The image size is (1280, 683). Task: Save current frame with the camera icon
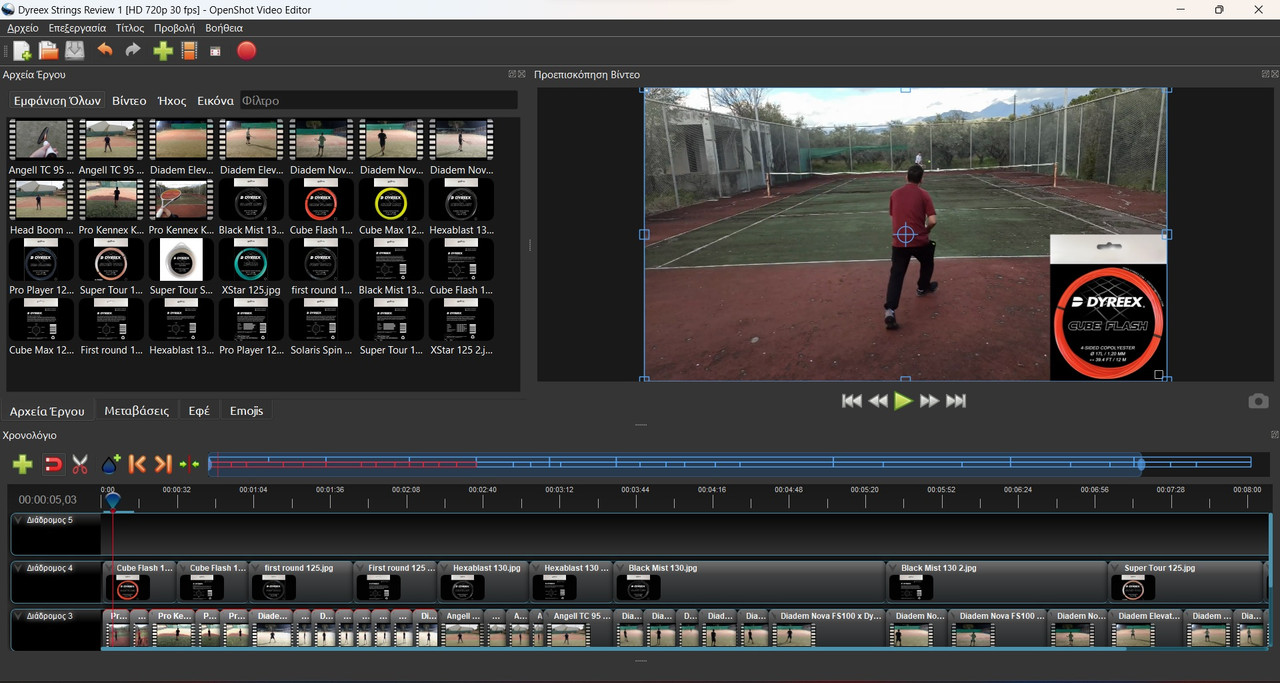coord(1259,401)
